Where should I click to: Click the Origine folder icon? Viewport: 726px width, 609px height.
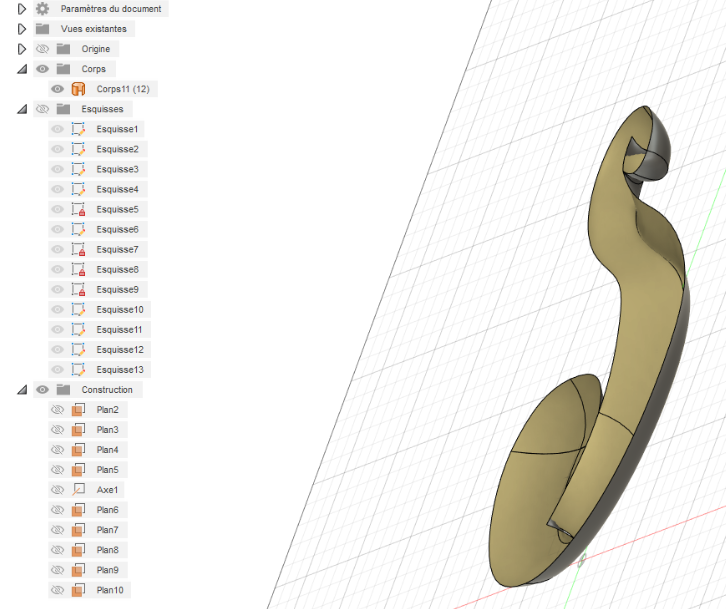[63, 49]
